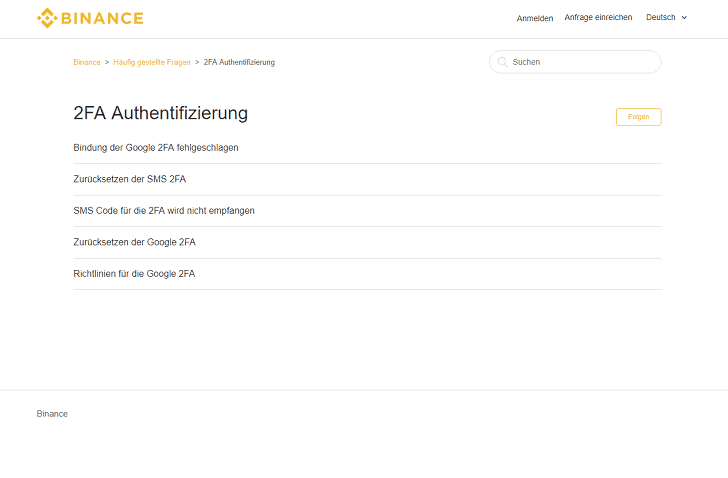Viewport: 728px width, 478px height.
Task: Click the 2FA Authentifizierung page heading
Action: (161, 113)
